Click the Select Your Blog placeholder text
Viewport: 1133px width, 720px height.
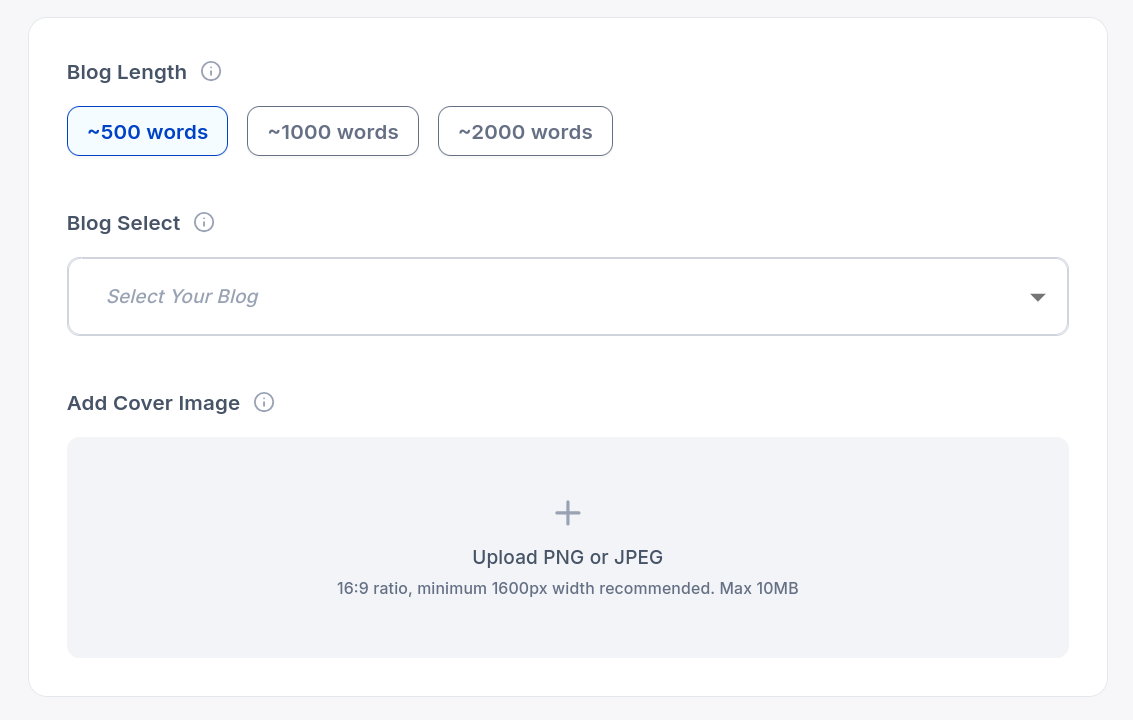pos(183,296)
